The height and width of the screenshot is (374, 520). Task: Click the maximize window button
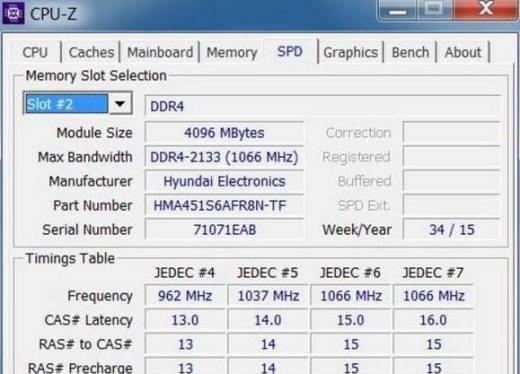[x=434, y=10]
